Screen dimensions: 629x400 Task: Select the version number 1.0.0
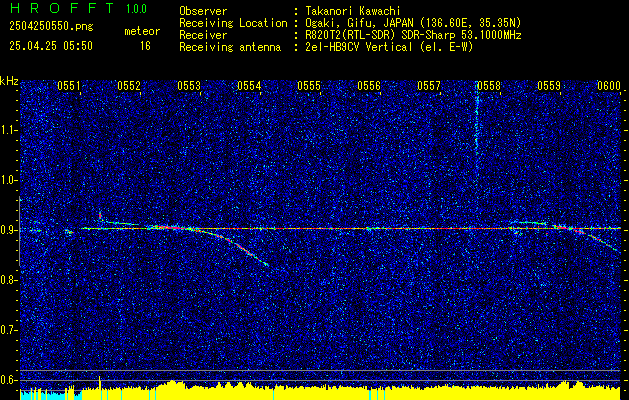[x=136, y=9]
